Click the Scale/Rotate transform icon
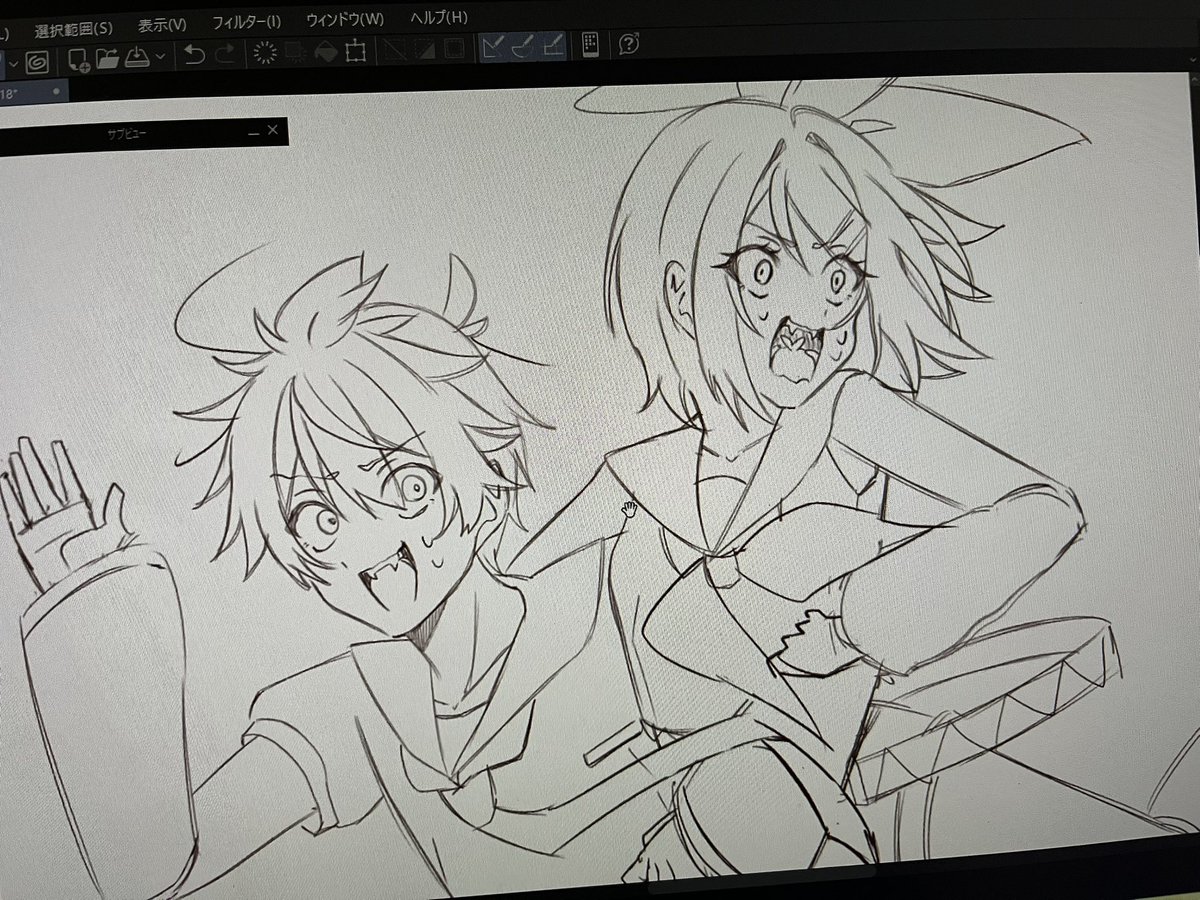1200x900 pixels. click(x=356, y=50)
